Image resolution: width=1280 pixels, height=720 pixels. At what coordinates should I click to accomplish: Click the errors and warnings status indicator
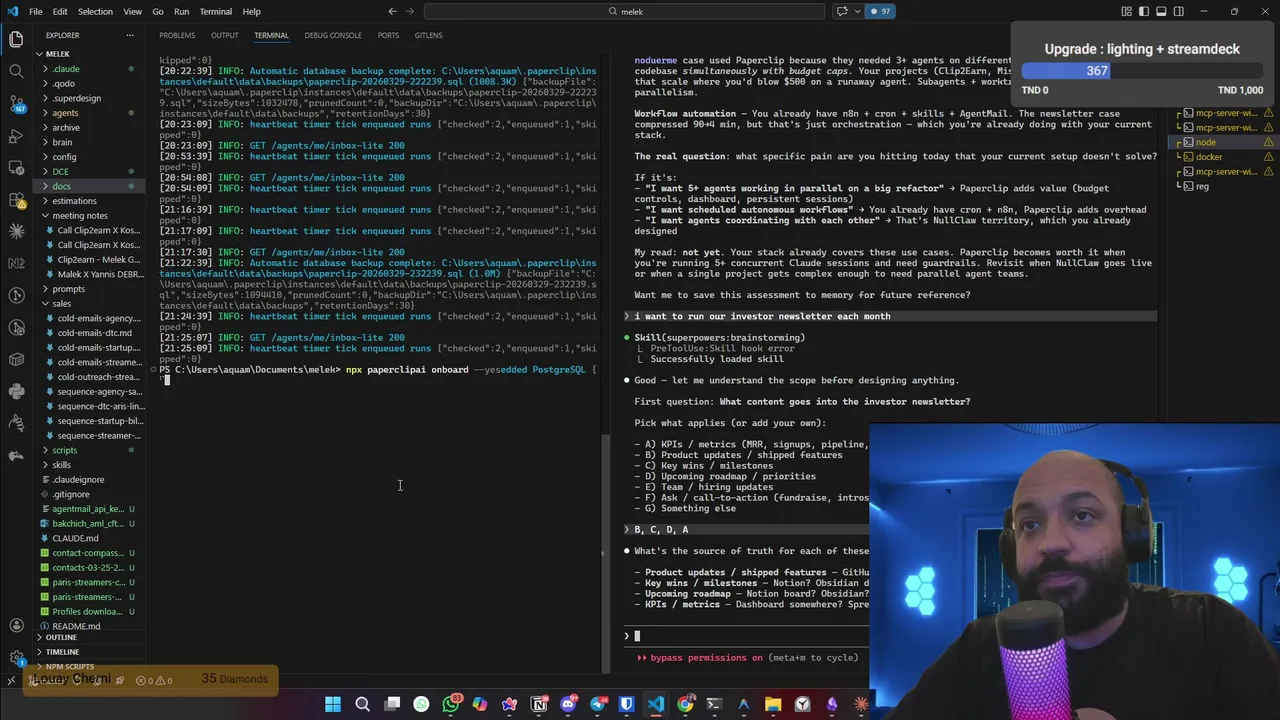[x=154, y=680]
